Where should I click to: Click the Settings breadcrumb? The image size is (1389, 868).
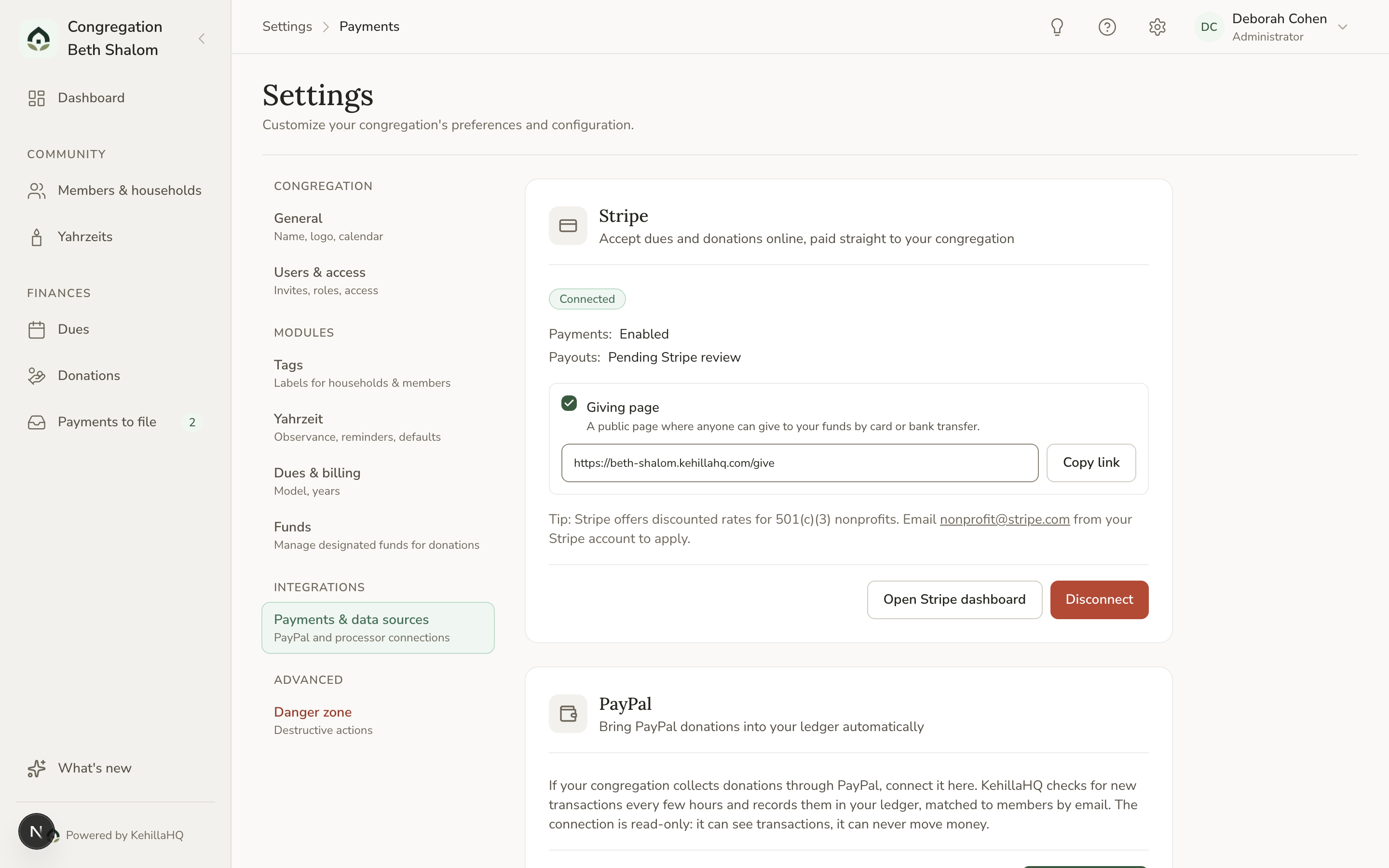287,27
